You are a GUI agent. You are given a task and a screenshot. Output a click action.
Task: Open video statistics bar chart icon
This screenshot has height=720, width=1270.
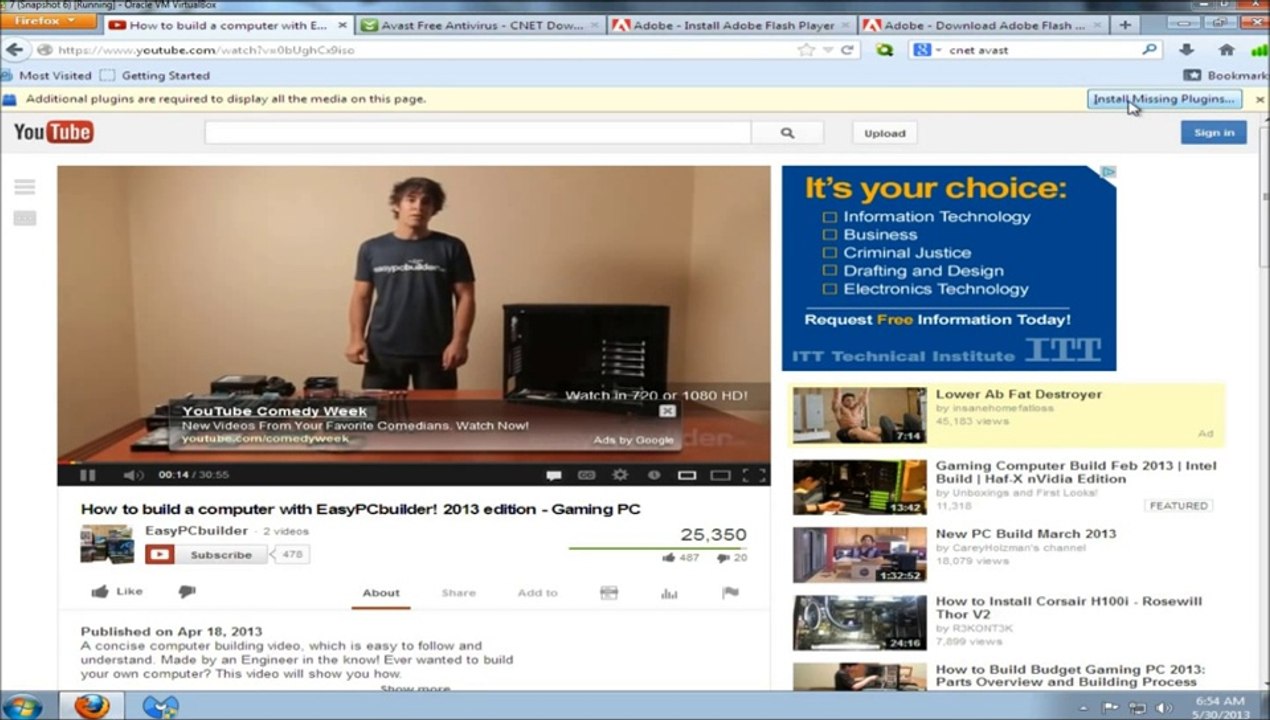point(669,593)
